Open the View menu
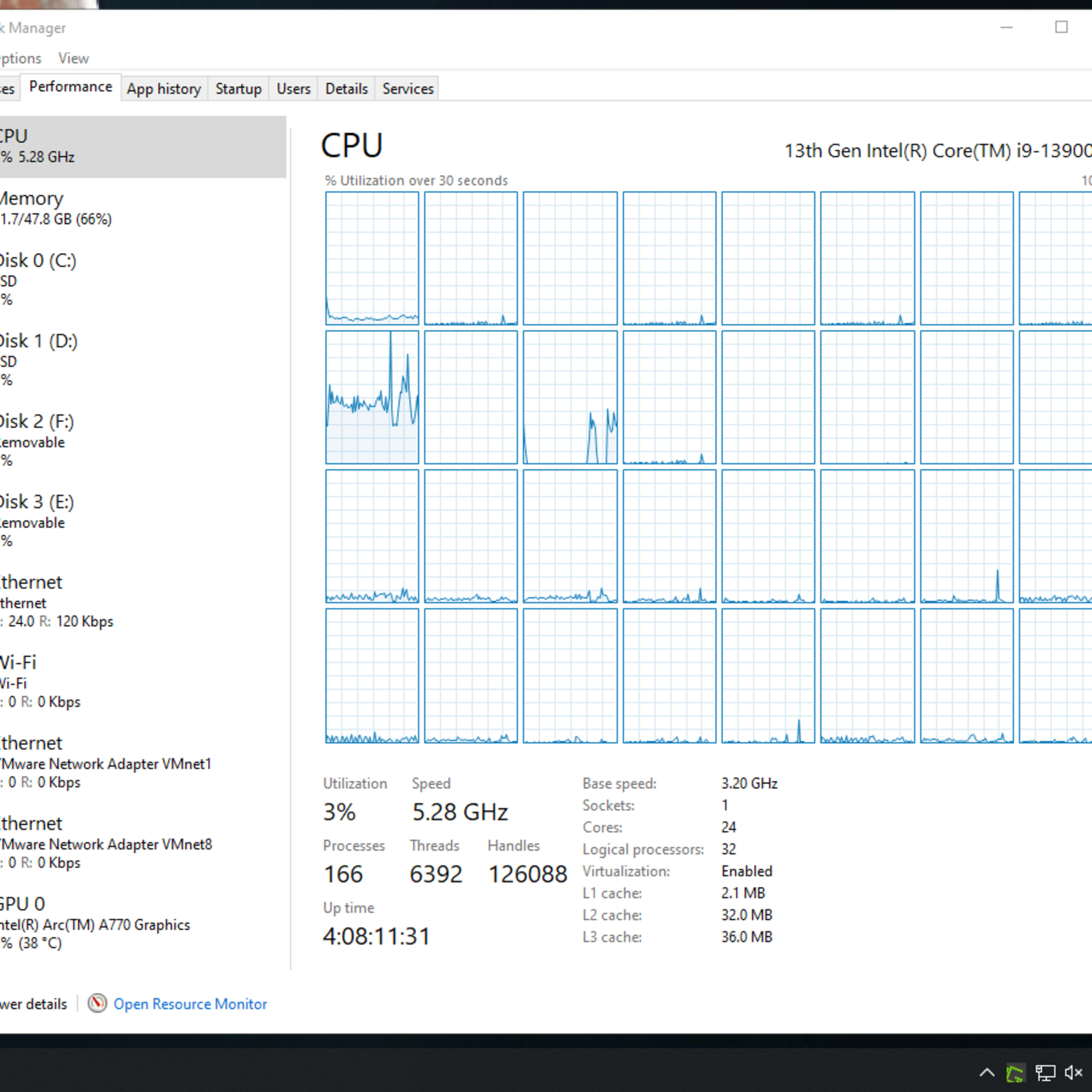Viewport: 1092px width, 1092px height. pyautogui.click(x=72, y=58)
